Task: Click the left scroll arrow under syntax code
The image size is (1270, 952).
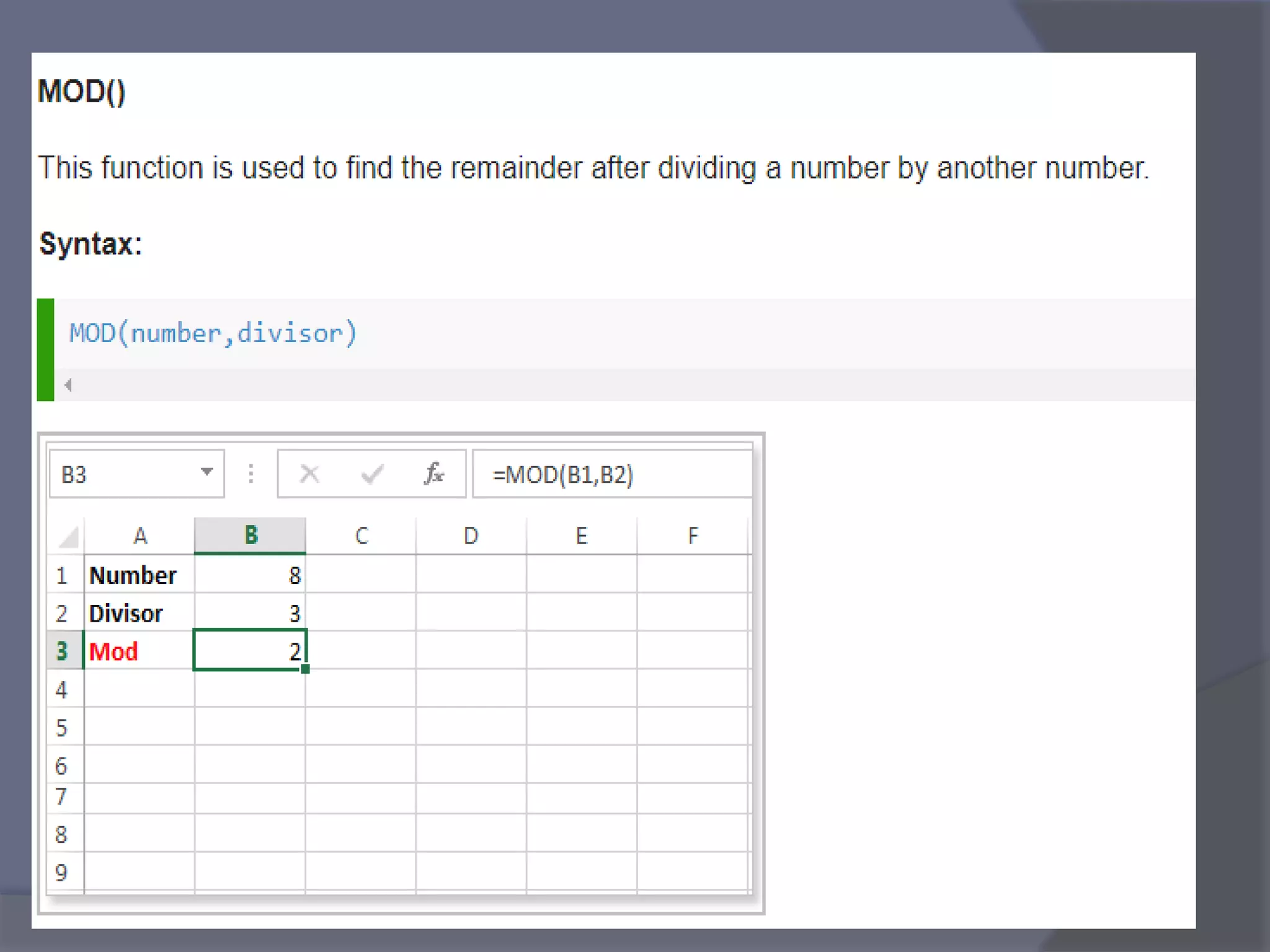Action: pyautogui.click(x=68, y=385)
